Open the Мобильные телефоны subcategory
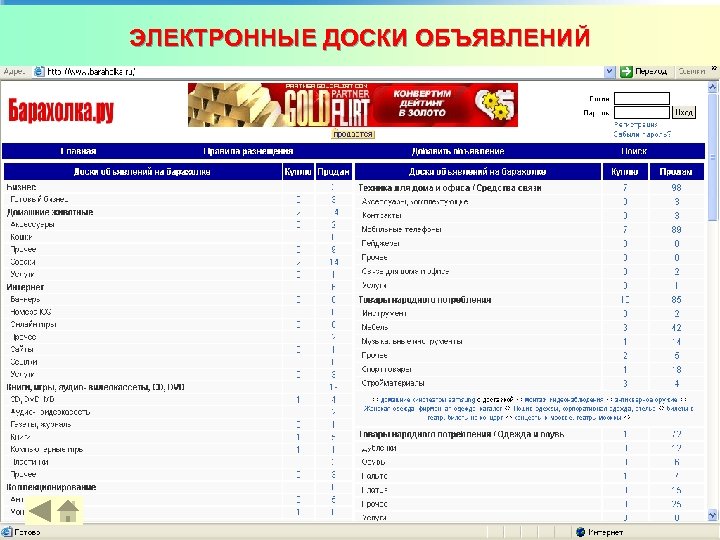The width and height of the screenshot is (720, 540). [x=401, y=229]
